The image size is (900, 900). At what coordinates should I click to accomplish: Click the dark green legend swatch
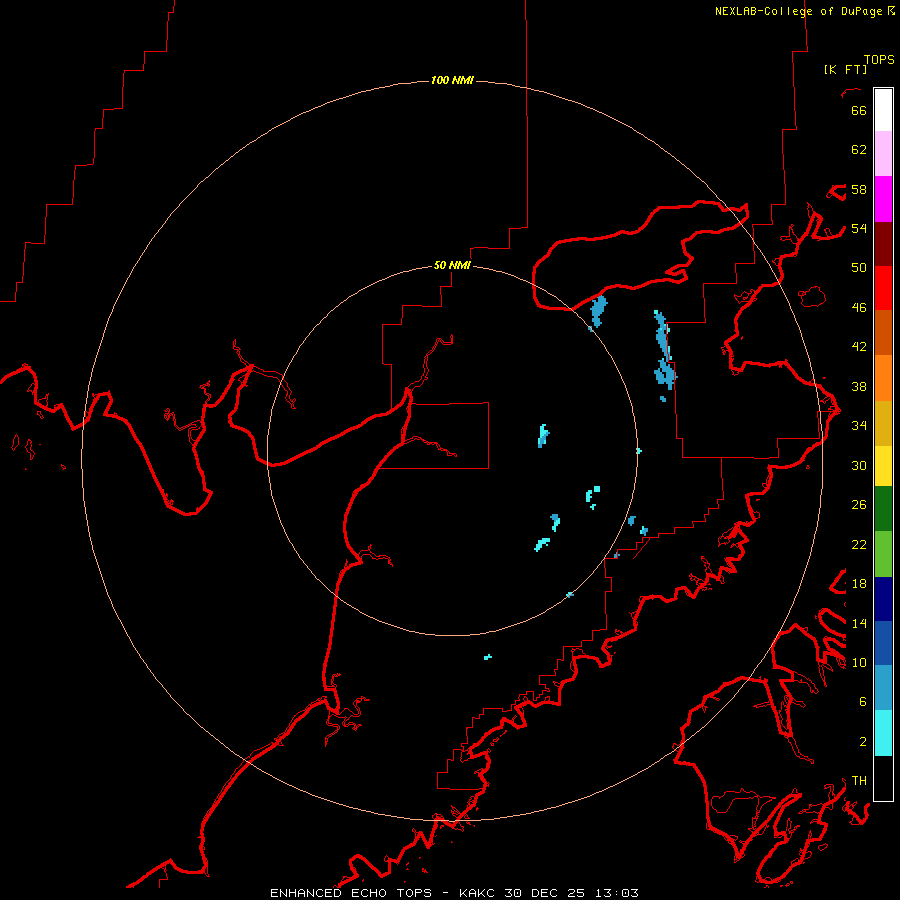point(883,509)
